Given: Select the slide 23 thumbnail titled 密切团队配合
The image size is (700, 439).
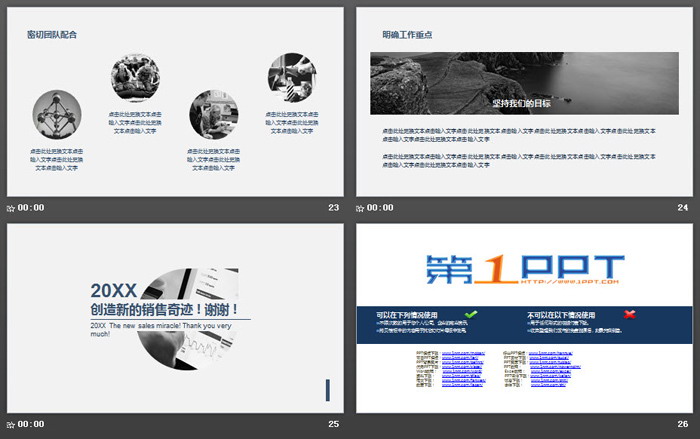Looking at the screenshot, I should (x=175, y=101).
